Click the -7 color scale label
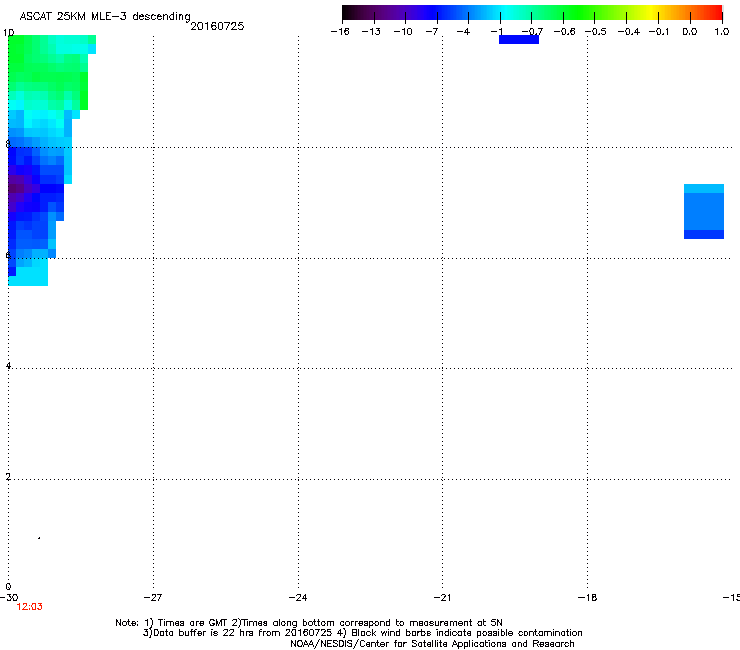 pyautogui.click(x=432, y=32)
